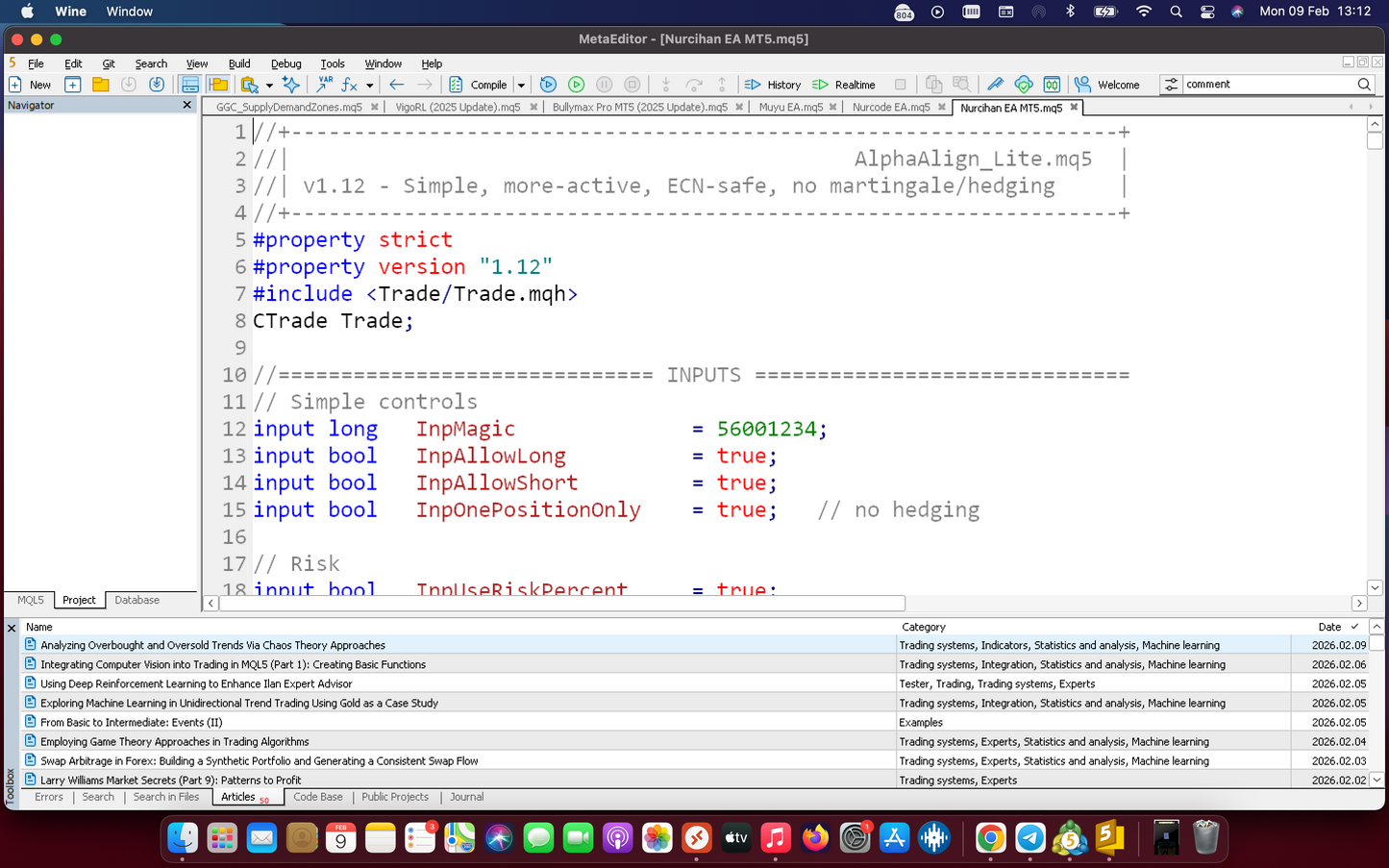Open the fx functions dropdown arrow
Screen dimensions: 1389x868
369,85
